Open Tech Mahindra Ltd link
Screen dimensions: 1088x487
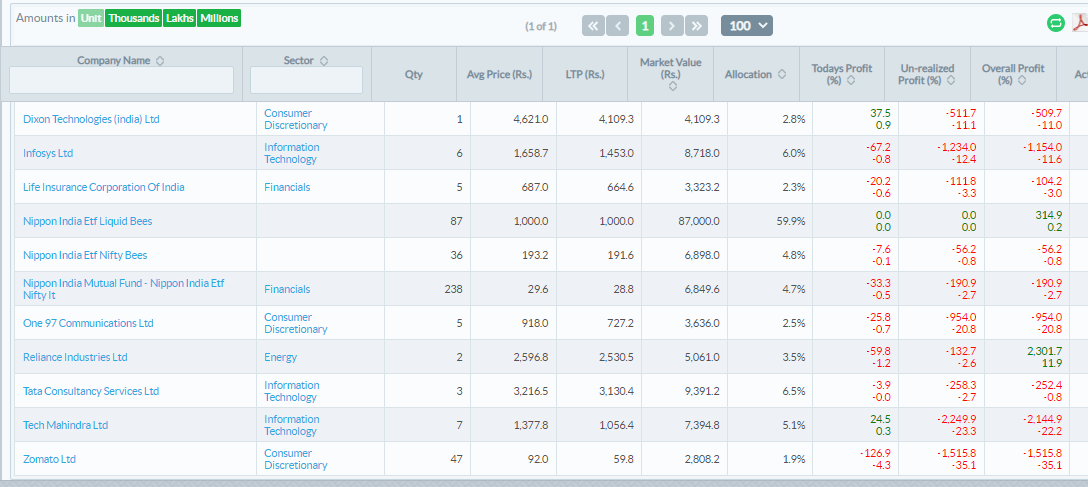[66, 425]
